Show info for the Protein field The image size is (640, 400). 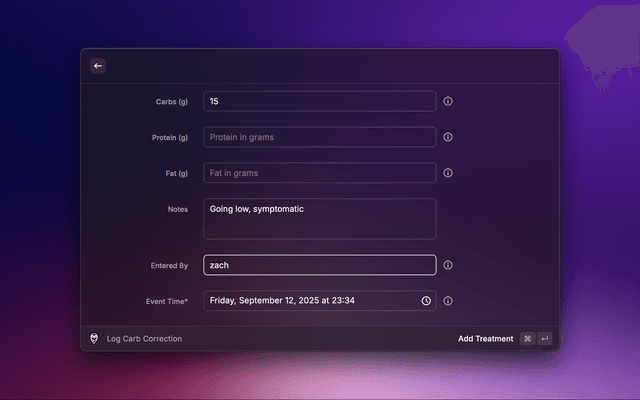[x=448, y=137]
